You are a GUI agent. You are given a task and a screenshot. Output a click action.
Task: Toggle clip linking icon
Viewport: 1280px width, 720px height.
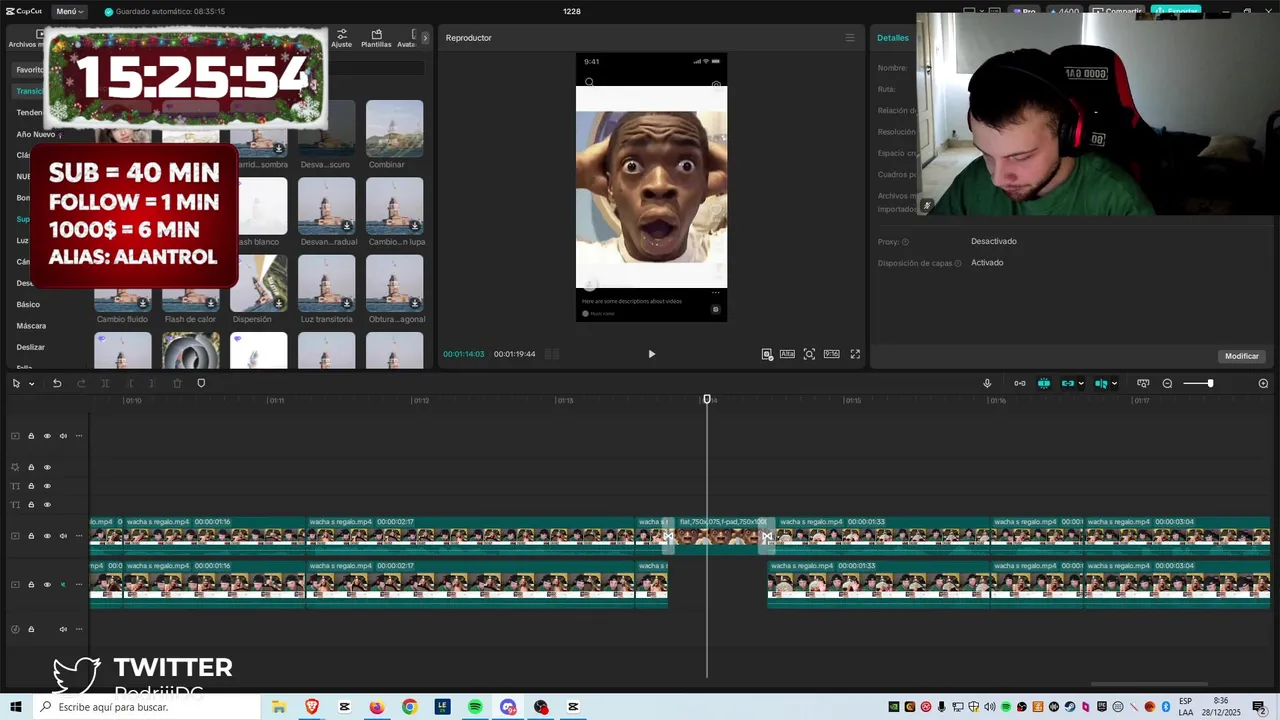coord(1068,383)
